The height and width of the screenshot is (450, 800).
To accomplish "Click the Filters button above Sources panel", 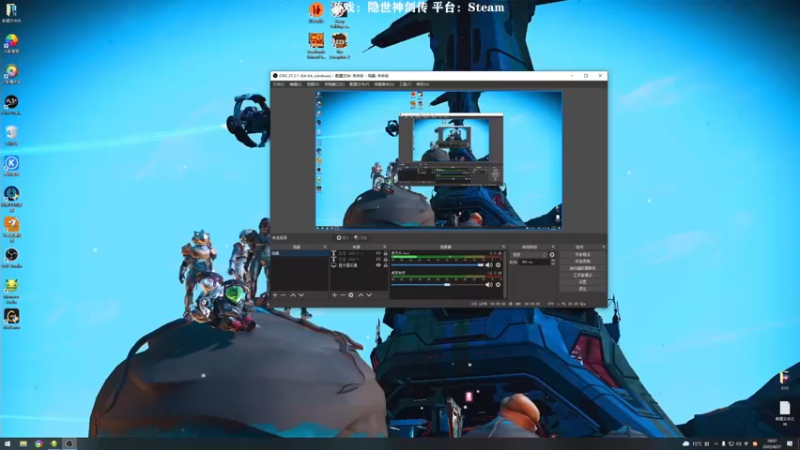I will coord(361,238).
